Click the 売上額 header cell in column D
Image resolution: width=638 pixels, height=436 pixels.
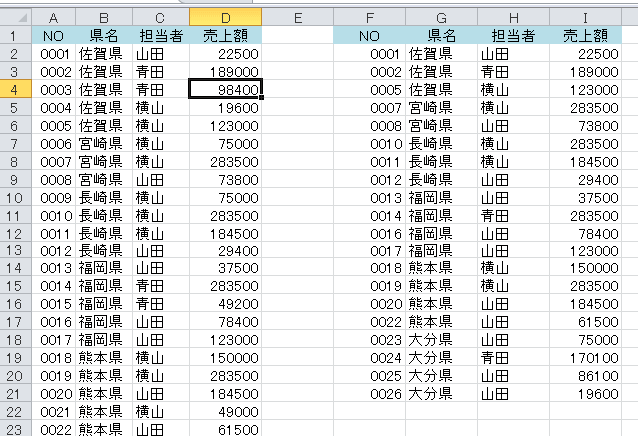225,35
